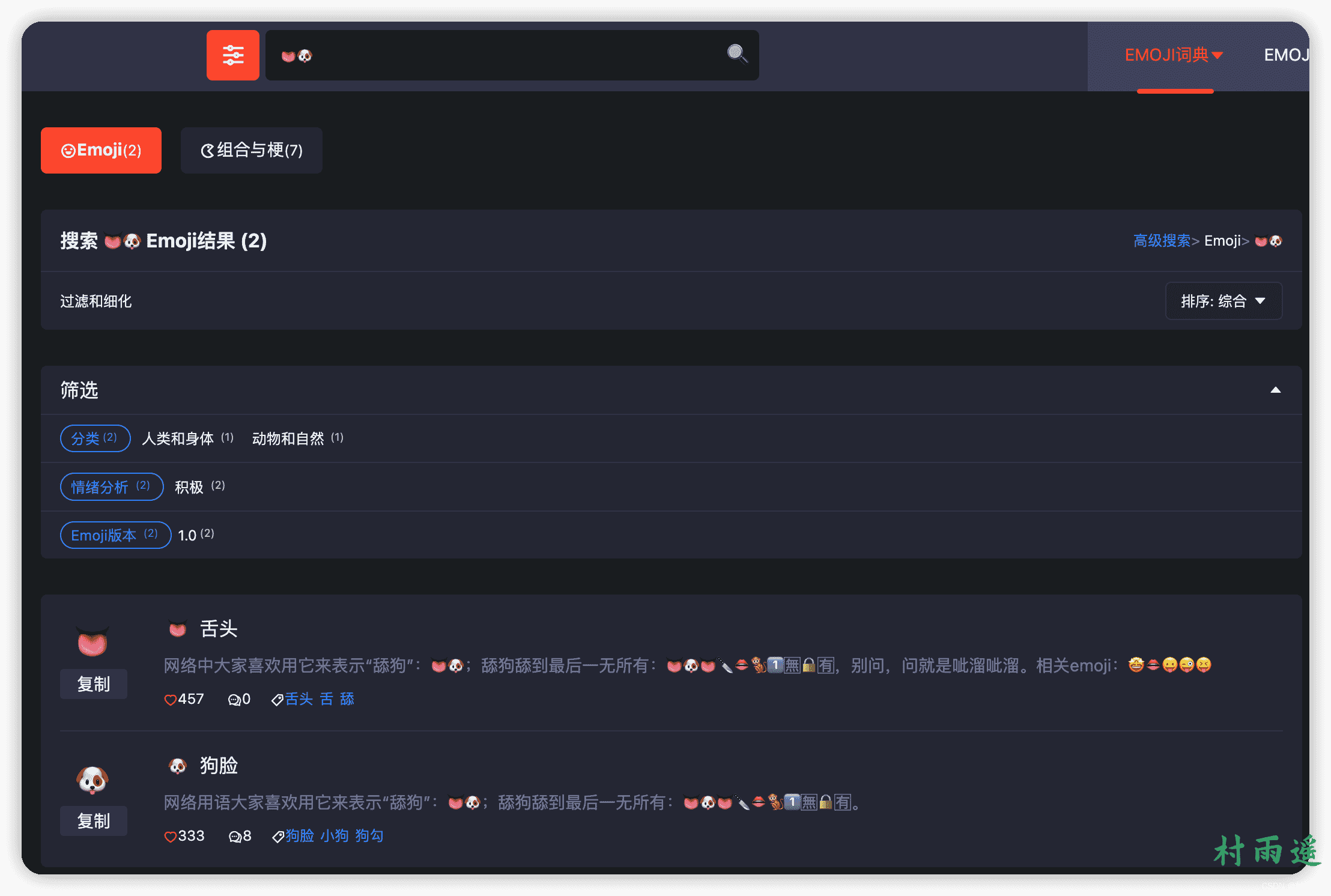This screenshot has width=1331, height=896.
Task: Open the EMOJI词典 dropdown menu
Action: point(1174,55)
